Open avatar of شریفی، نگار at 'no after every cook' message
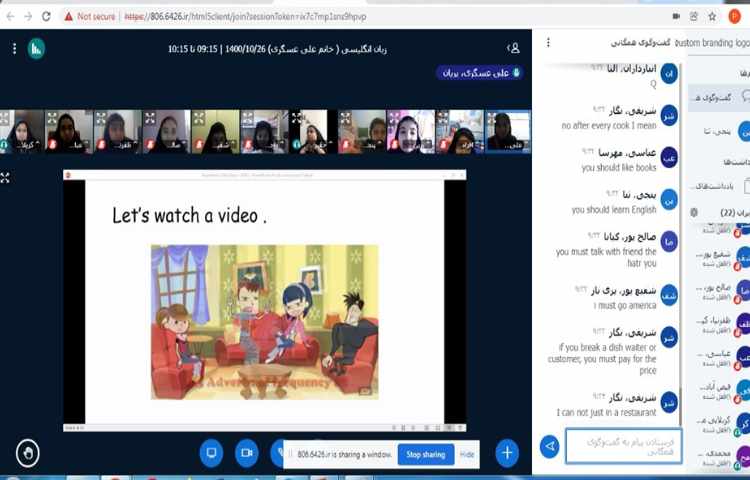The image size is (750, 480). point(669,115)
